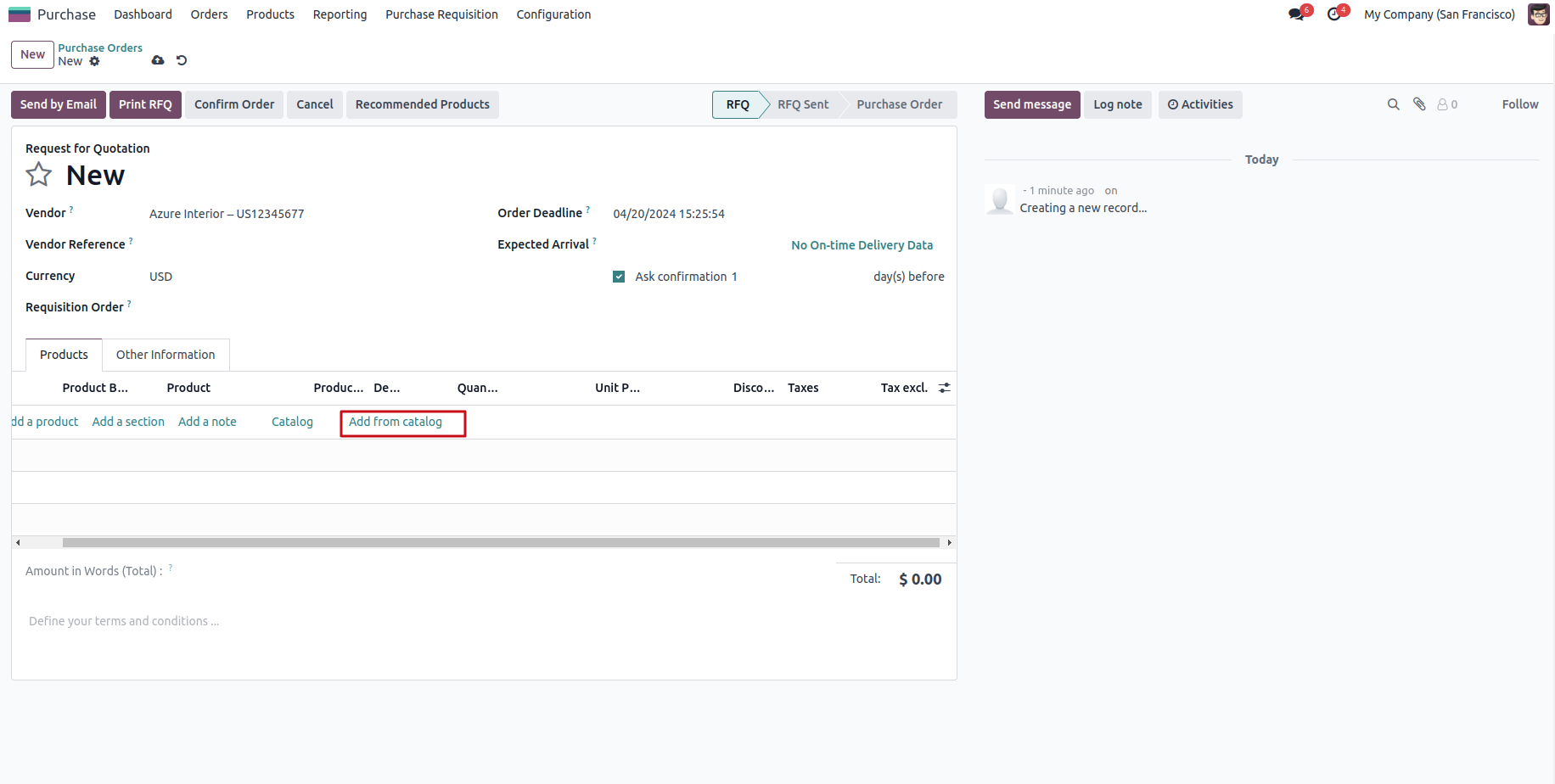Viewport: 1555px width, 784px height.
Task: Show help tooltip next to Vendor label
Action: [71, 209]
